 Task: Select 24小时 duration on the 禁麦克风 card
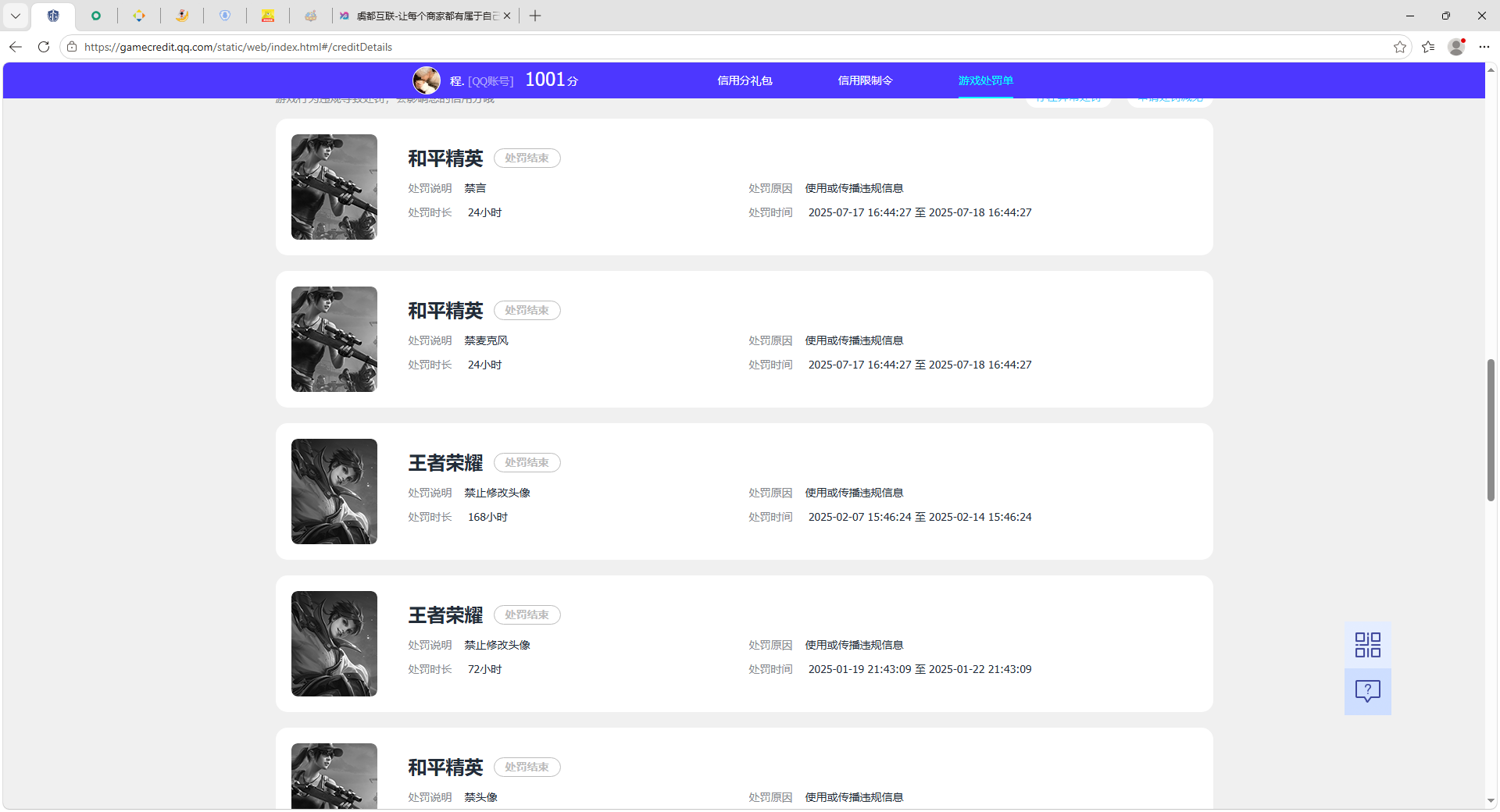coord(484,365)
